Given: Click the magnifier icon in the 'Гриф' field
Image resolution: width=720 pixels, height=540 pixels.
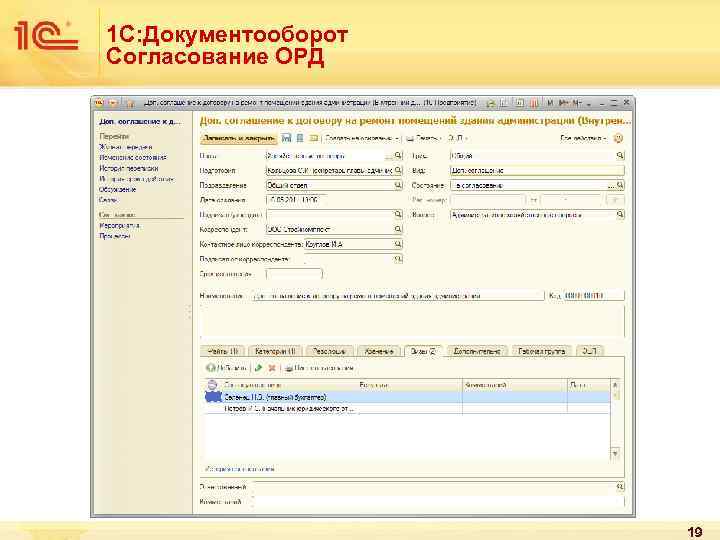Looking at the screenshot, I should tap(620, 156).
